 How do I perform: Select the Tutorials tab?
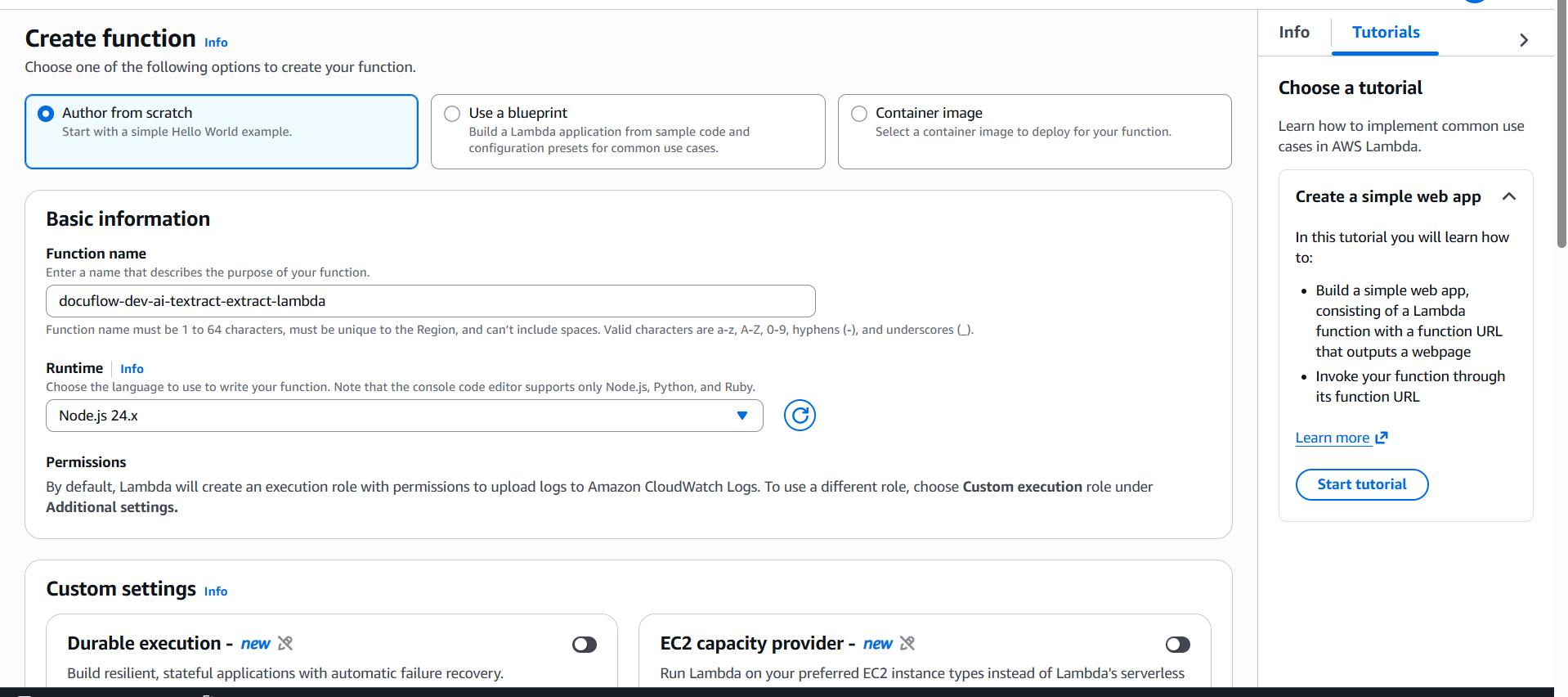1386,32
